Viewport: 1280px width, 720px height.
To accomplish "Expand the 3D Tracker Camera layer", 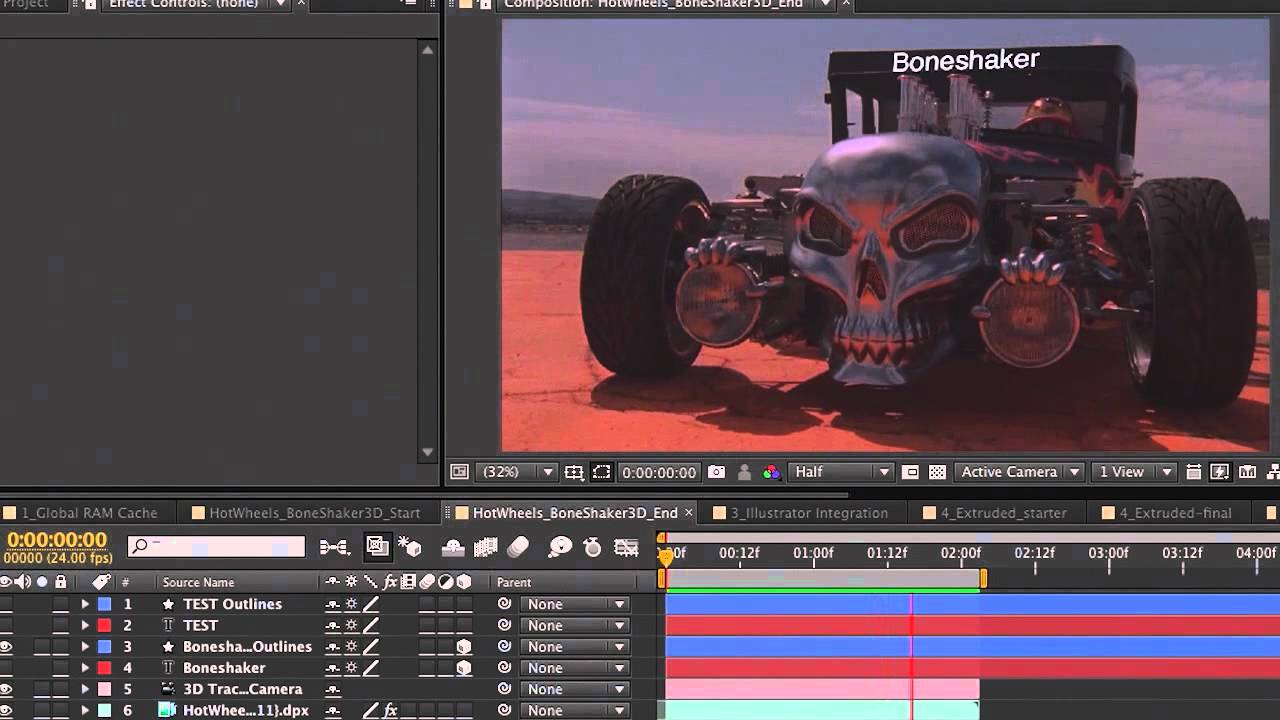I will point(85,689).
